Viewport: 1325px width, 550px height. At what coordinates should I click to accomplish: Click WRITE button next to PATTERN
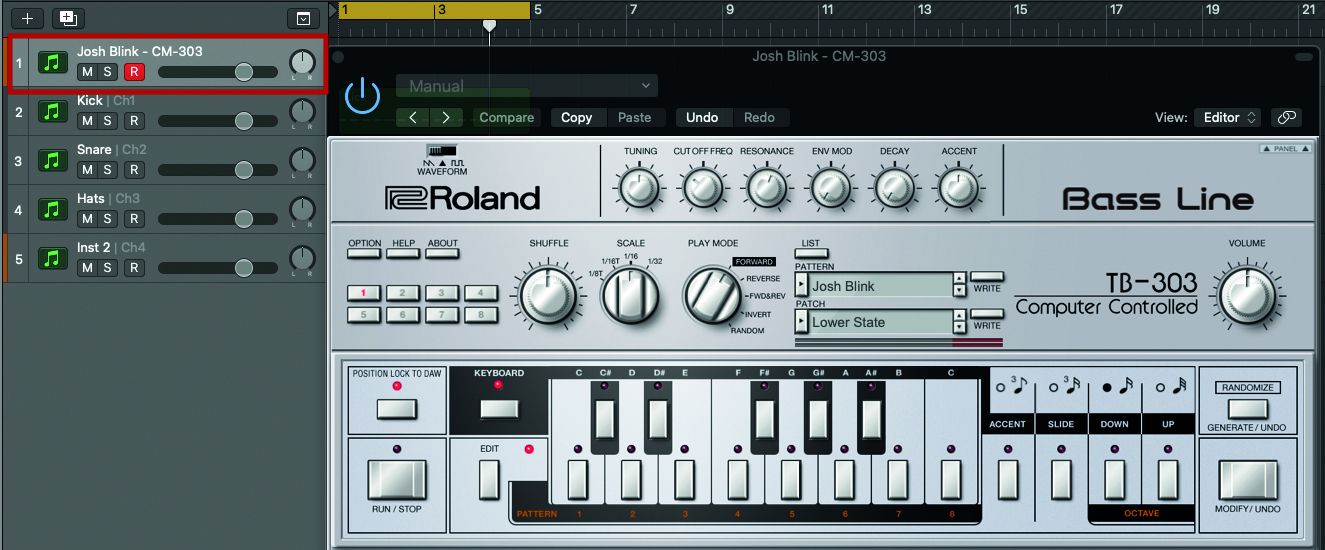click(987, 275)
